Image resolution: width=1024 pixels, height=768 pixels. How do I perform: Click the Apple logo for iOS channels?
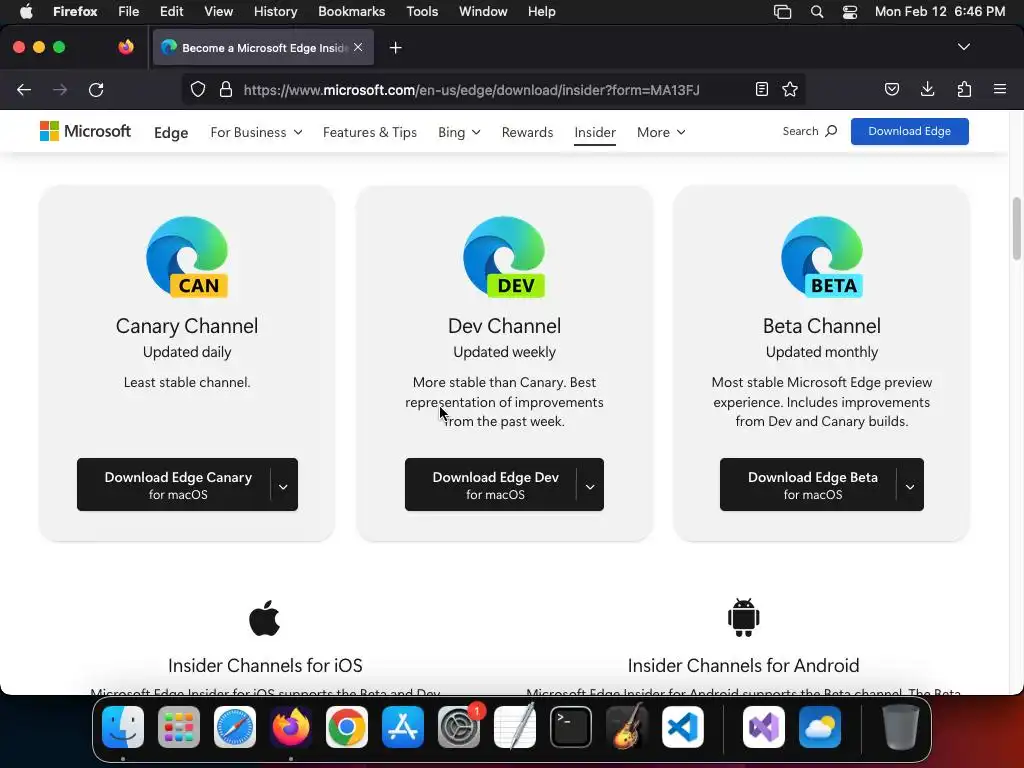(264, 618)
